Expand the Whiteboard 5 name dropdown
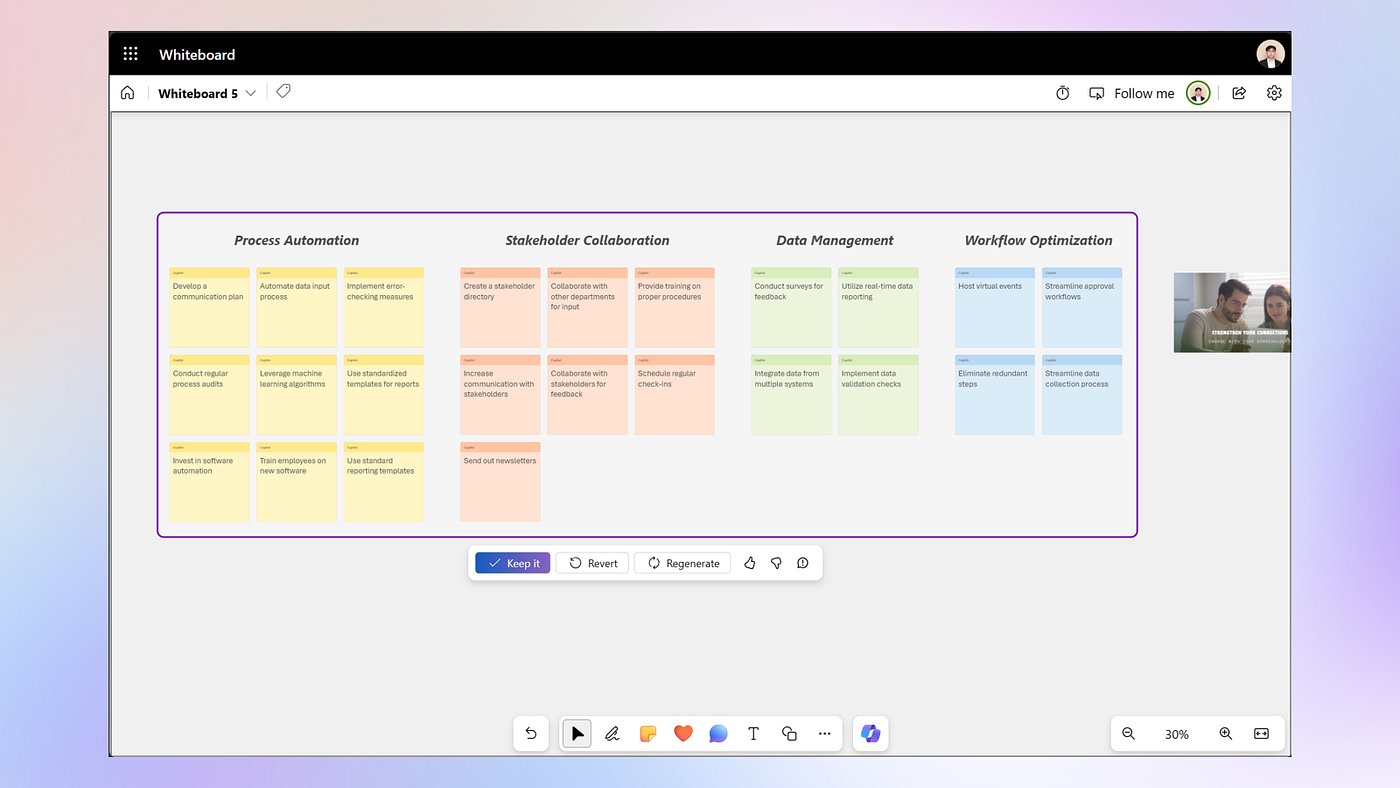Screen dimensions: 1400x788 (x=251, y=93)
